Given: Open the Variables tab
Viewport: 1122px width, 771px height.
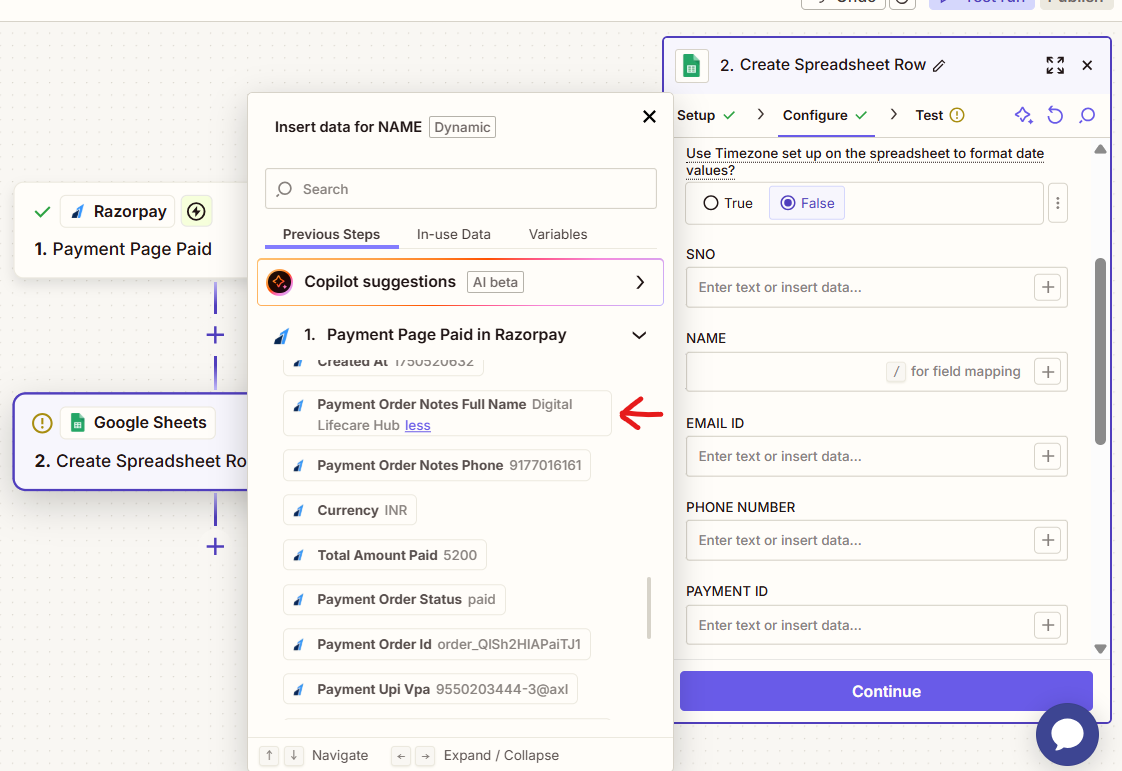Looking at the screenshot, I should point(557,234).
